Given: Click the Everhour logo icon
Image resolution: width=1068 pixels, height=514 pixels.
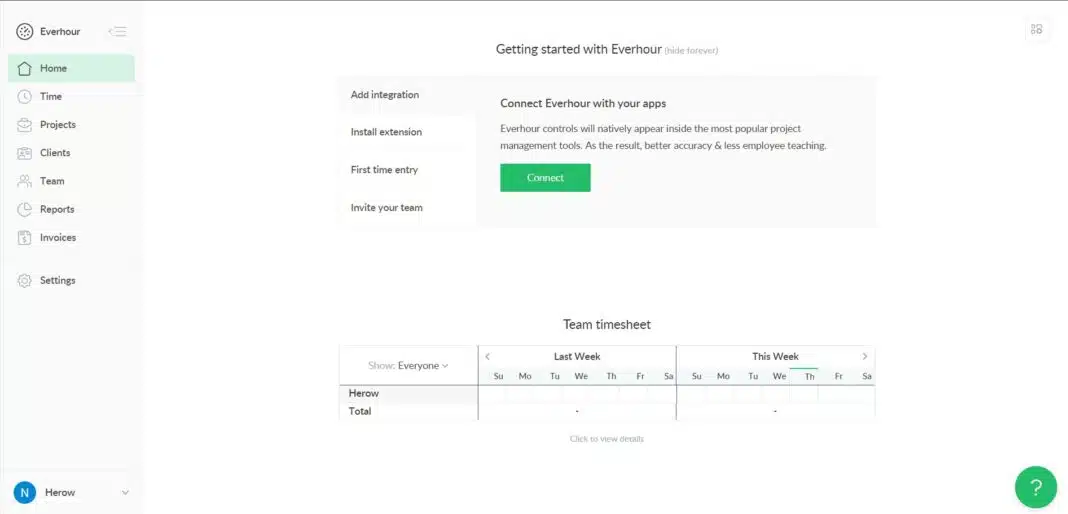Looking at the screenshot, I should tap(25, 32).
